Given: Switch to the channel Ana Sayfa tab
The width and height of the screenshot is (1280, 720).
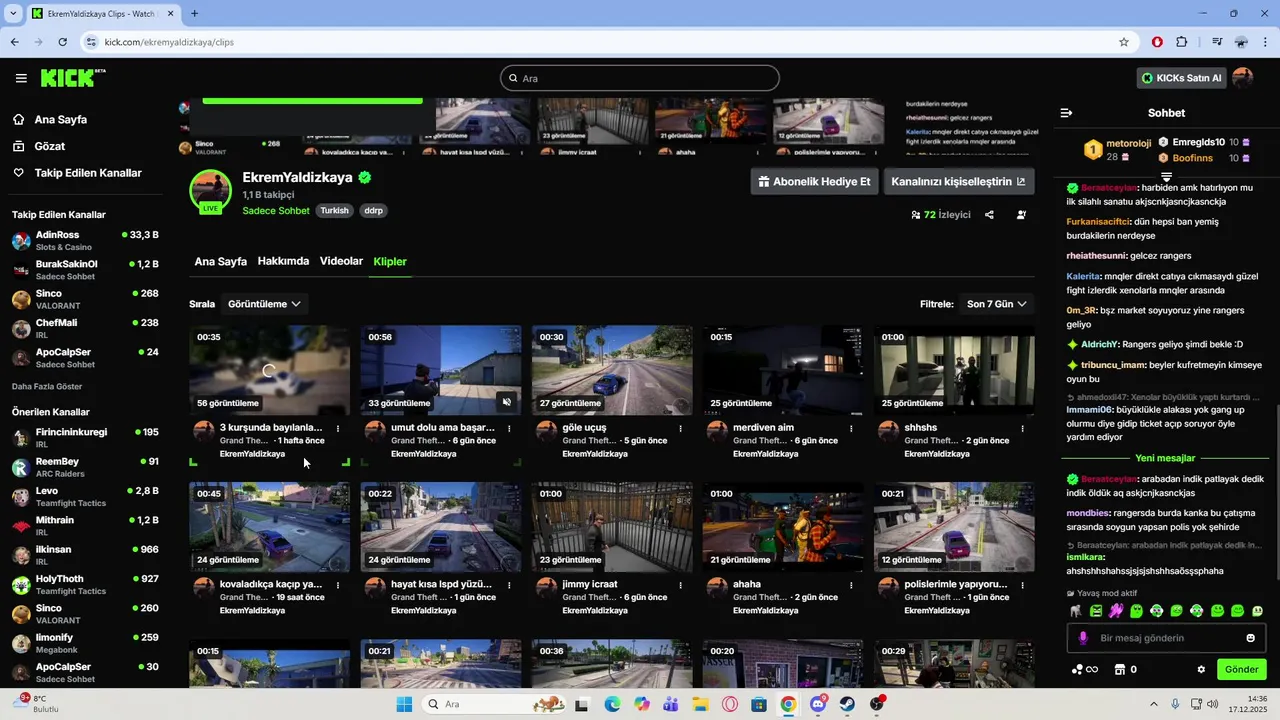Looking at the screenshot, I should pyautogui.click(x=220, y=262).
